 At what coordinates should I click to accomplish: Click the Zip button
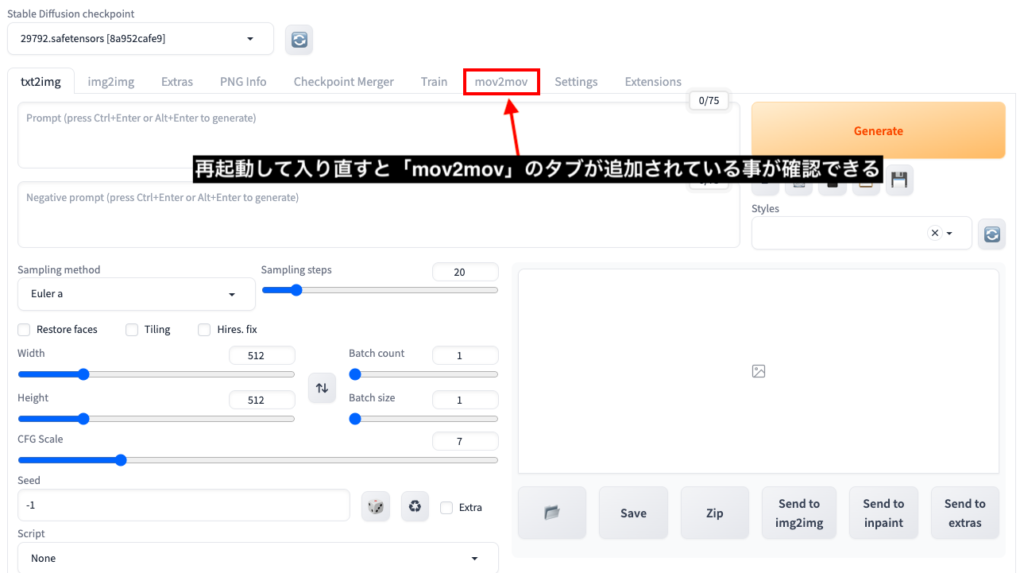coord(714,513)
